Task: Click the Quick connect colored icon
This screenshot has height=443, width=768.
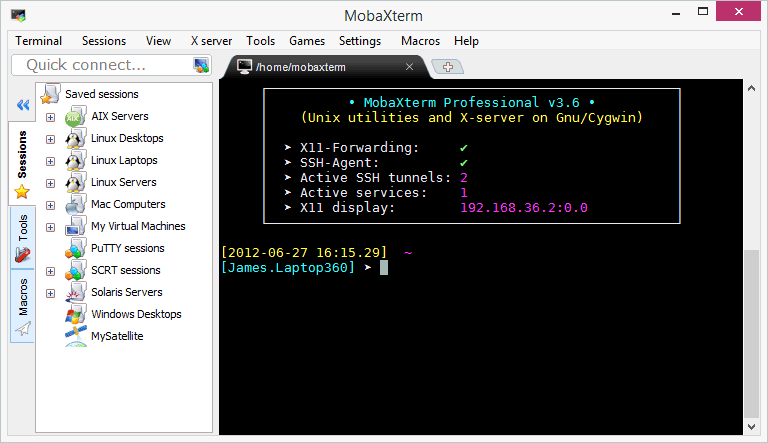Action: point(201,66)
